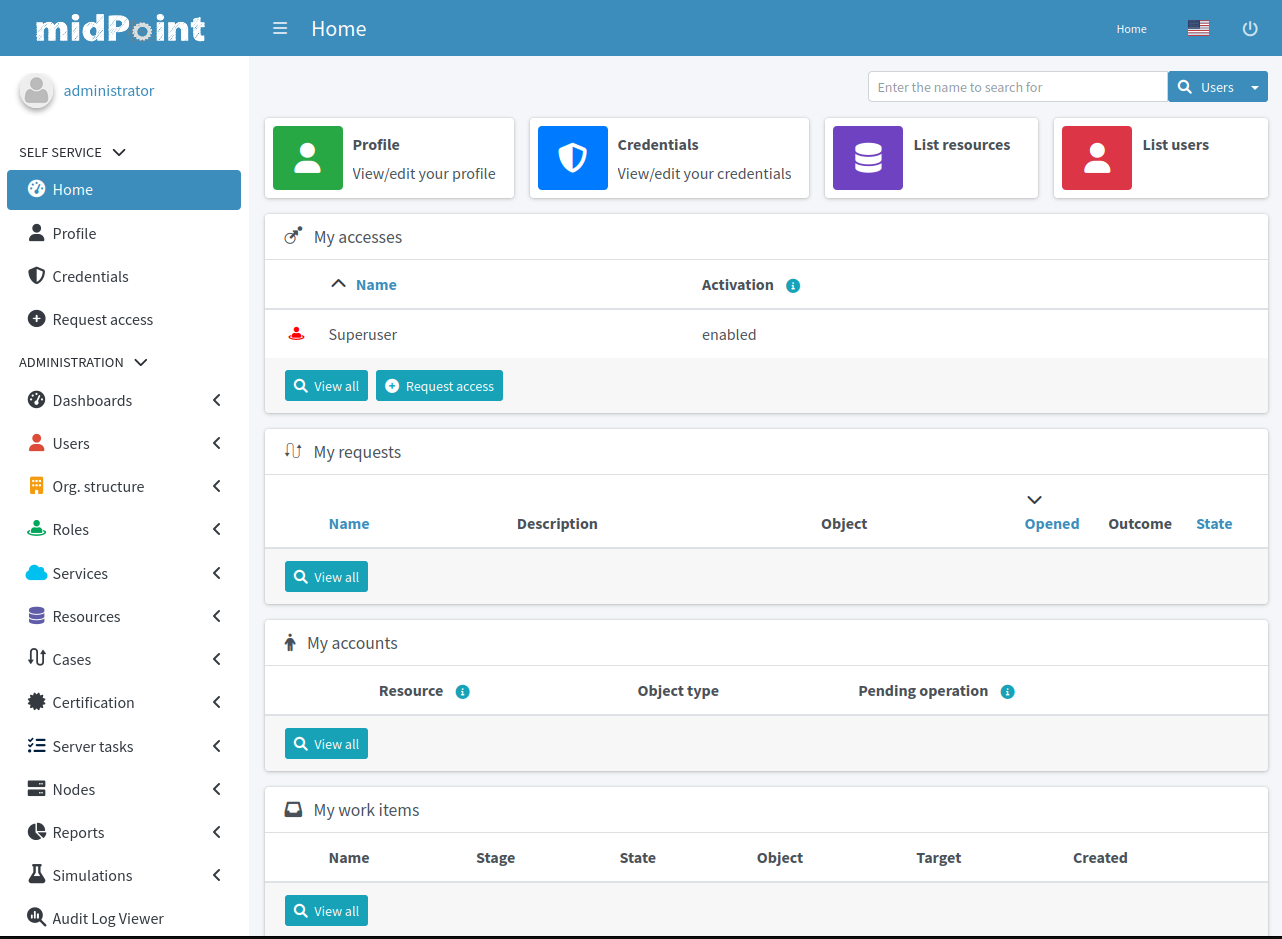Click Request access button under My accesses
This screenshot has height=939, width=1282.
coord(439,387)
